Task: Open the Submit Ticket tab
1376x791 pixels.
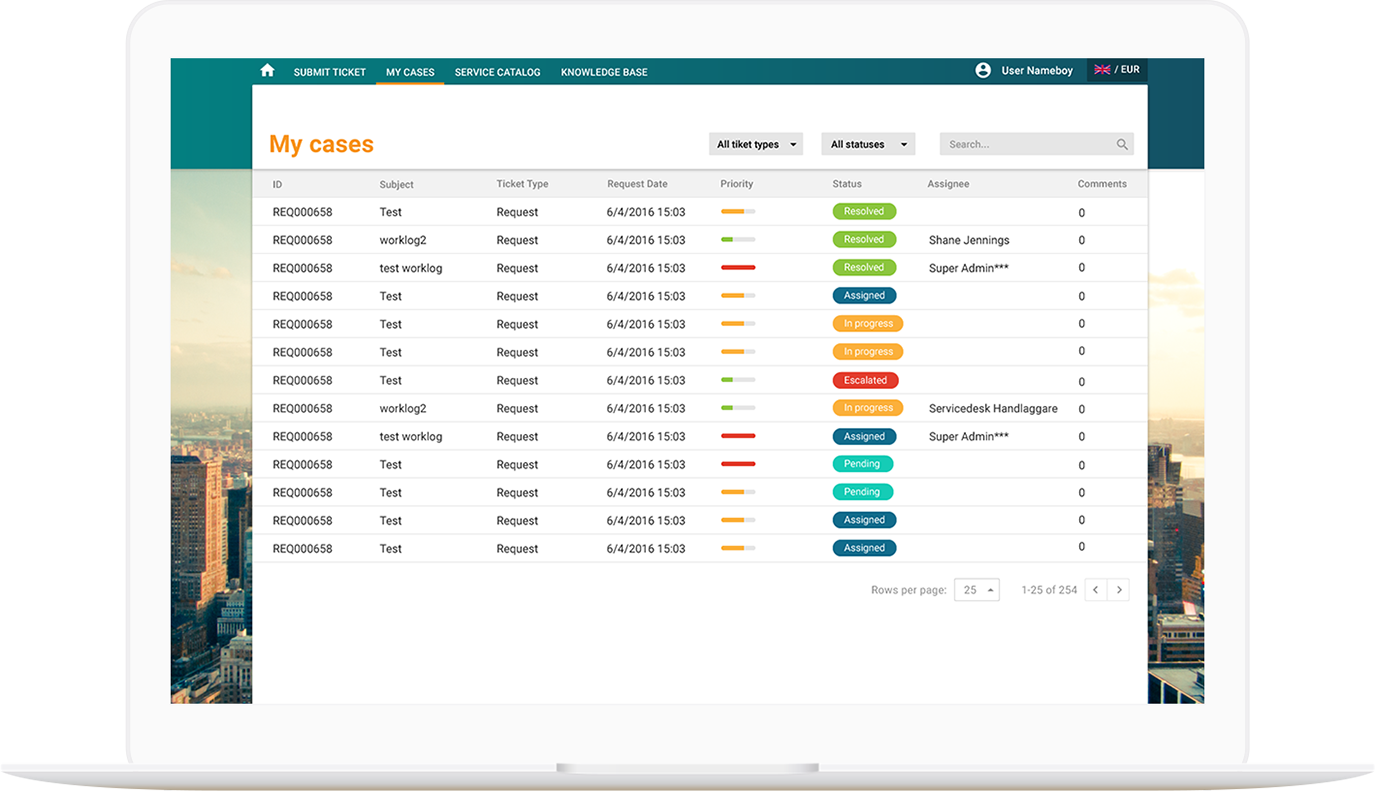Action: [x=329, y=72]
